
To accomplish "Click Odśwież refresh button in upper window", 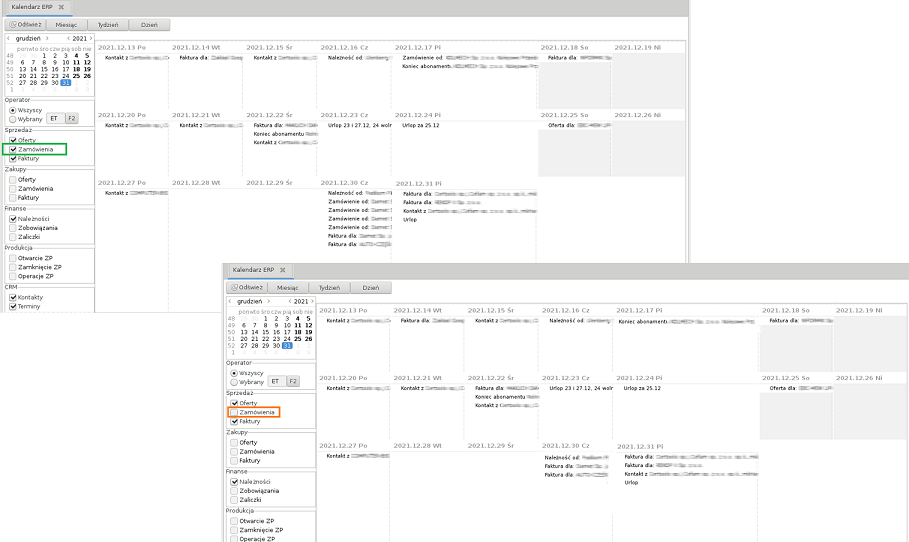I will (x=26, y=25).
